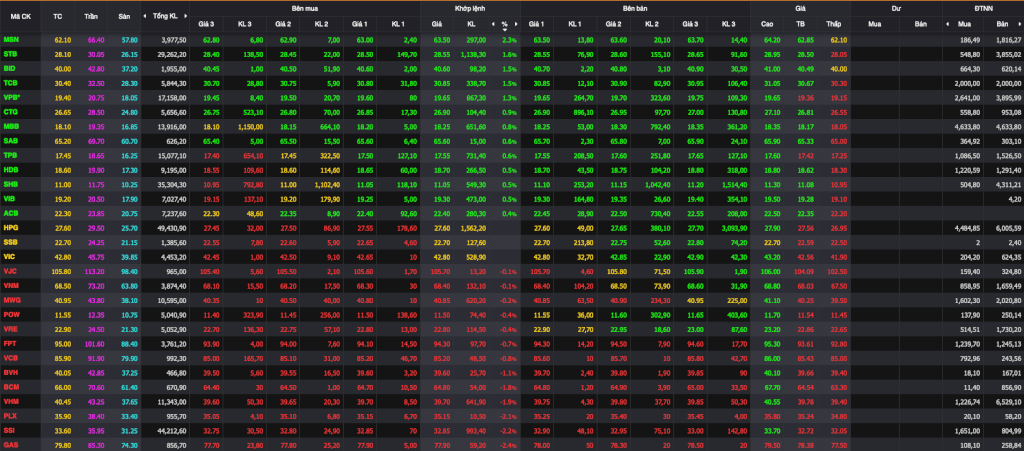Click right arrow beside Tổng KL header
Screen dimensions: 1024x451
[185, 16]
